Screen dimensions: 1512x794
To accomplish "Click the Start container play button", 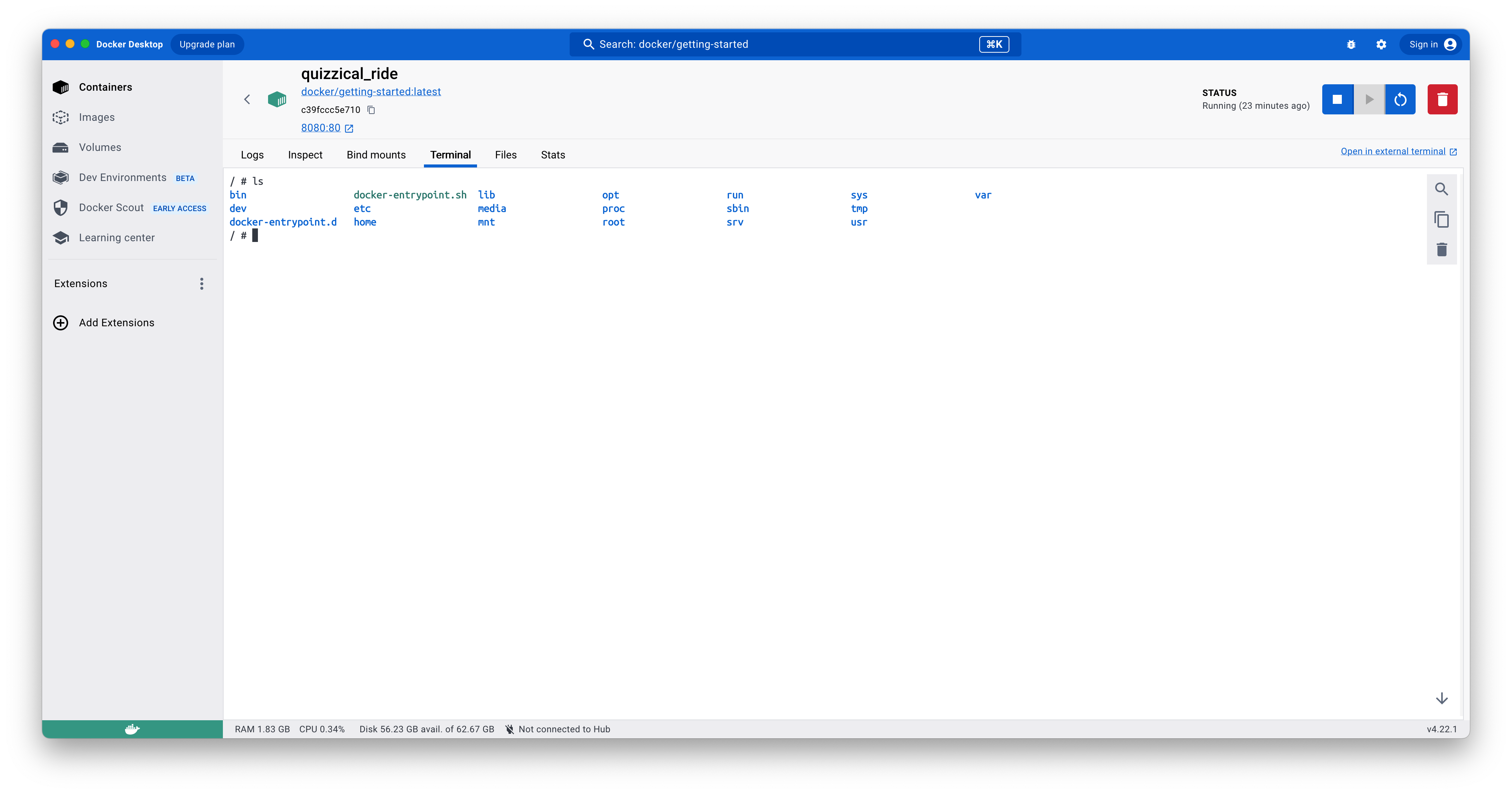I will pyautogui.click(x=1369, y=99).
